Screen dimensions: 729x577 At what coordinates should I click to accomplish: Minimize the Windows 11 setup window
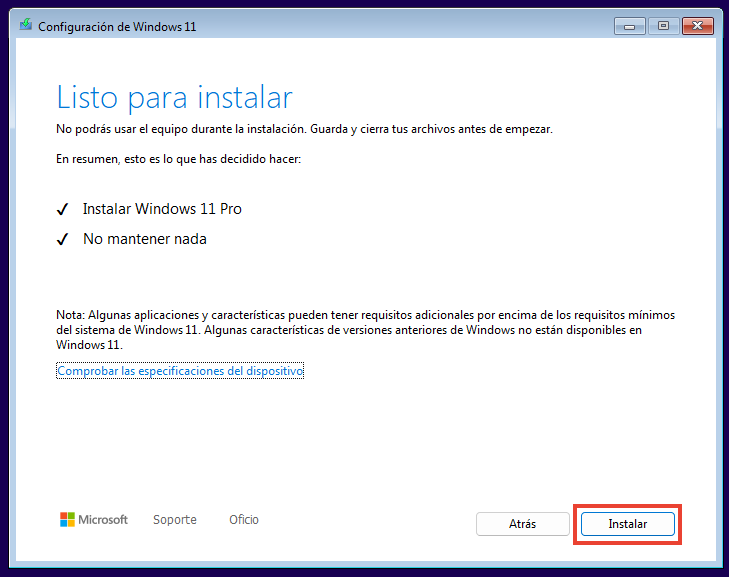tap(629, 25)
